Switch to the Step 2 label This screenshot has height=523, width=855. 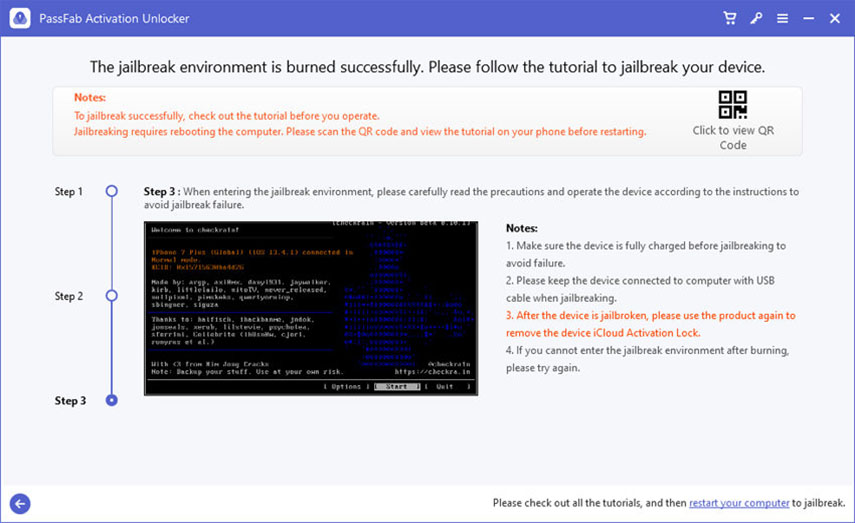69,296
